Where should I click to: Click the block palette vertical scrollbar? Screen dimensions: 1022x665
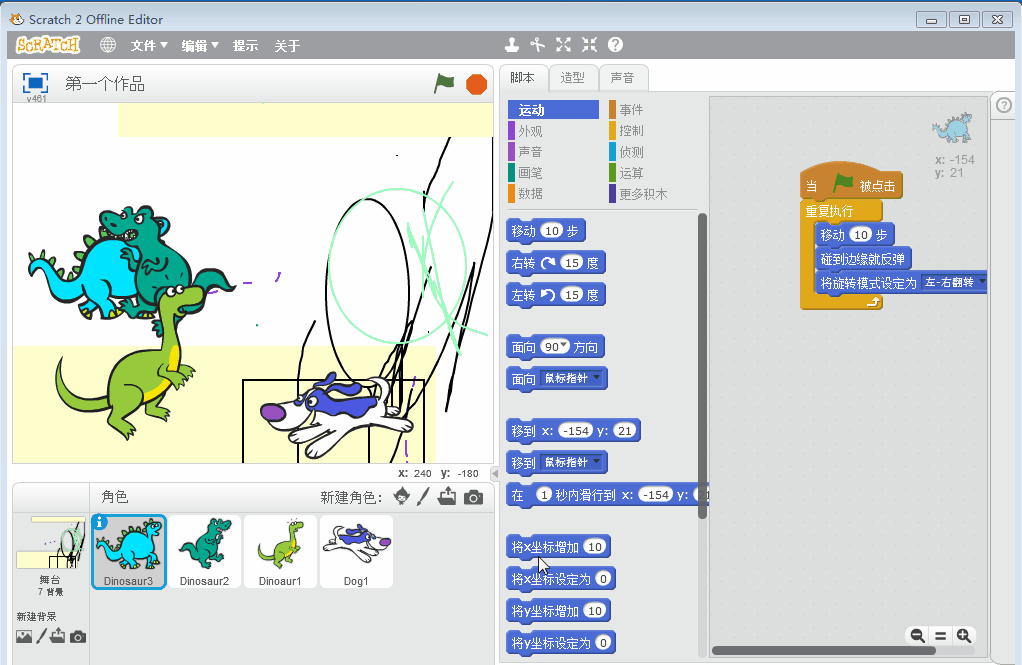coord(702,365)
